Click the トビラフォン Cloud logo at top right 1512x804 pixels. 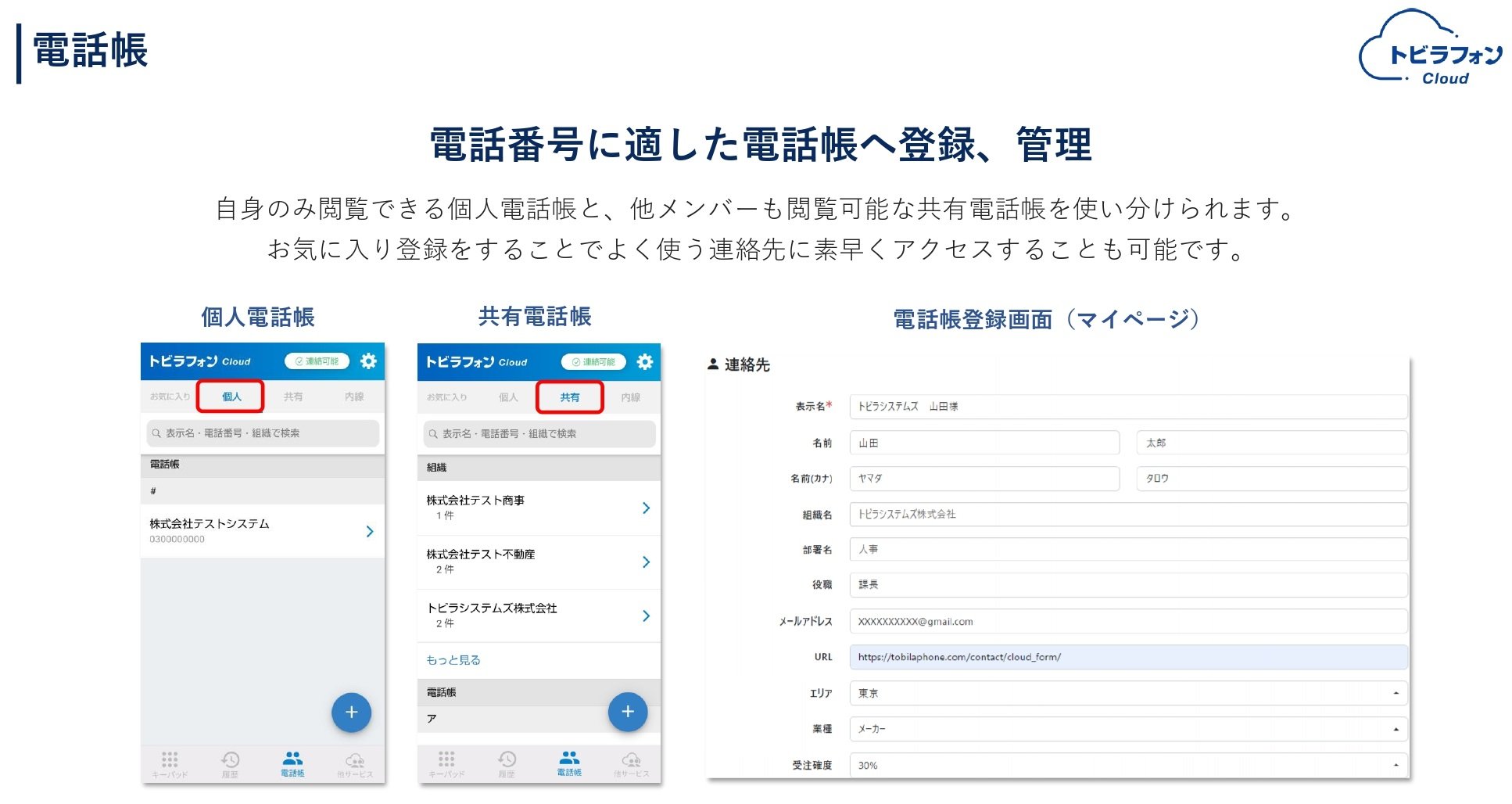[1430, 47]
